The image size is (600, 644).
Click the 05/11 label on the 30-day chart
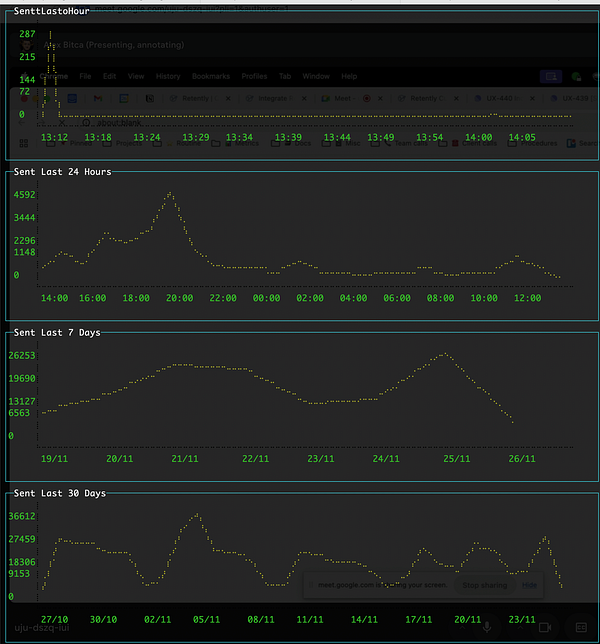pos(206,620)
